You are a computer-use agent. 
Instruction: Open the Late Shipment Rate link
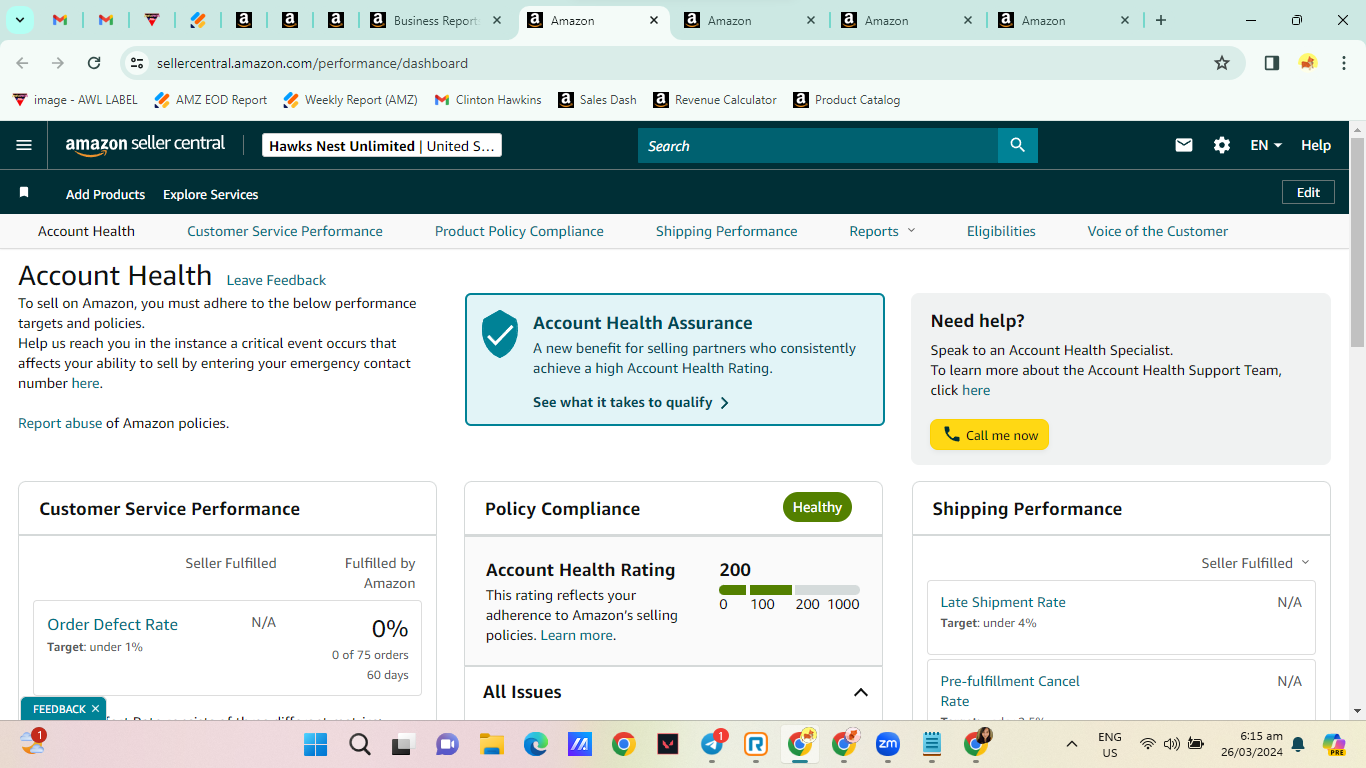1003,602
